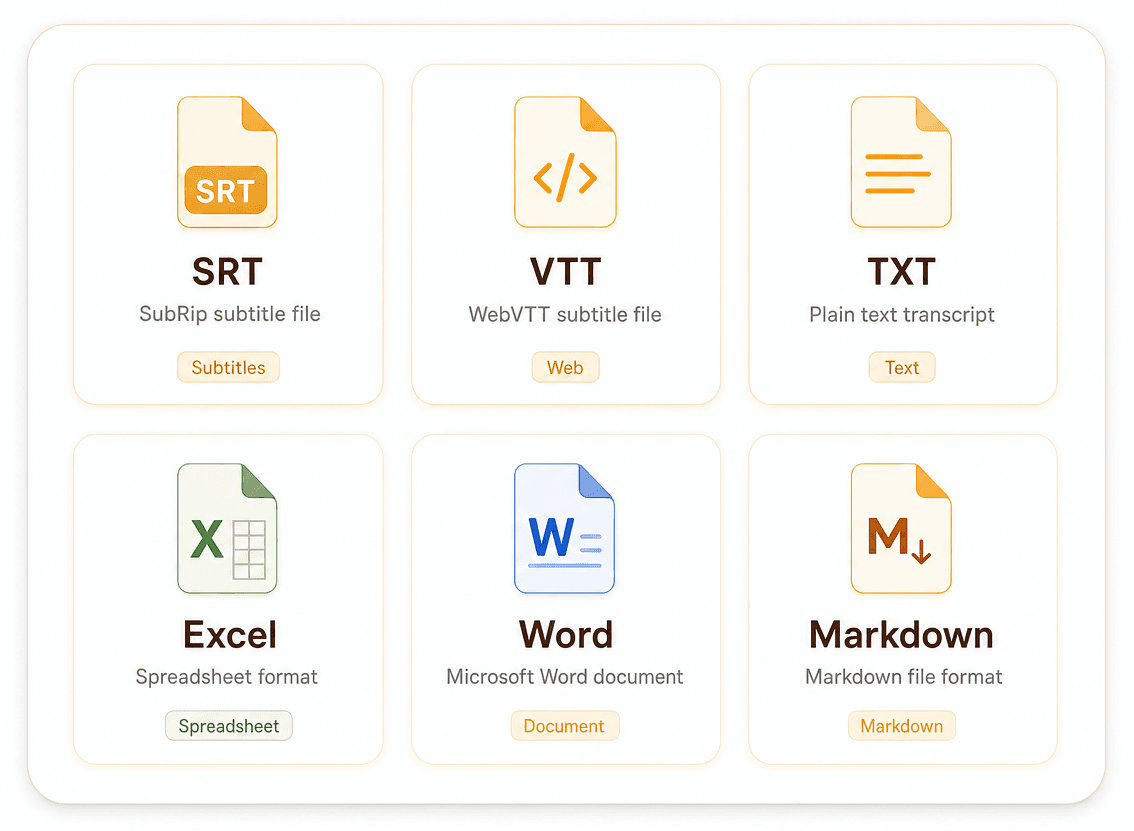Click the SRT file icon
Viewport: 1134px width, 831px height.
pos(227,162)
